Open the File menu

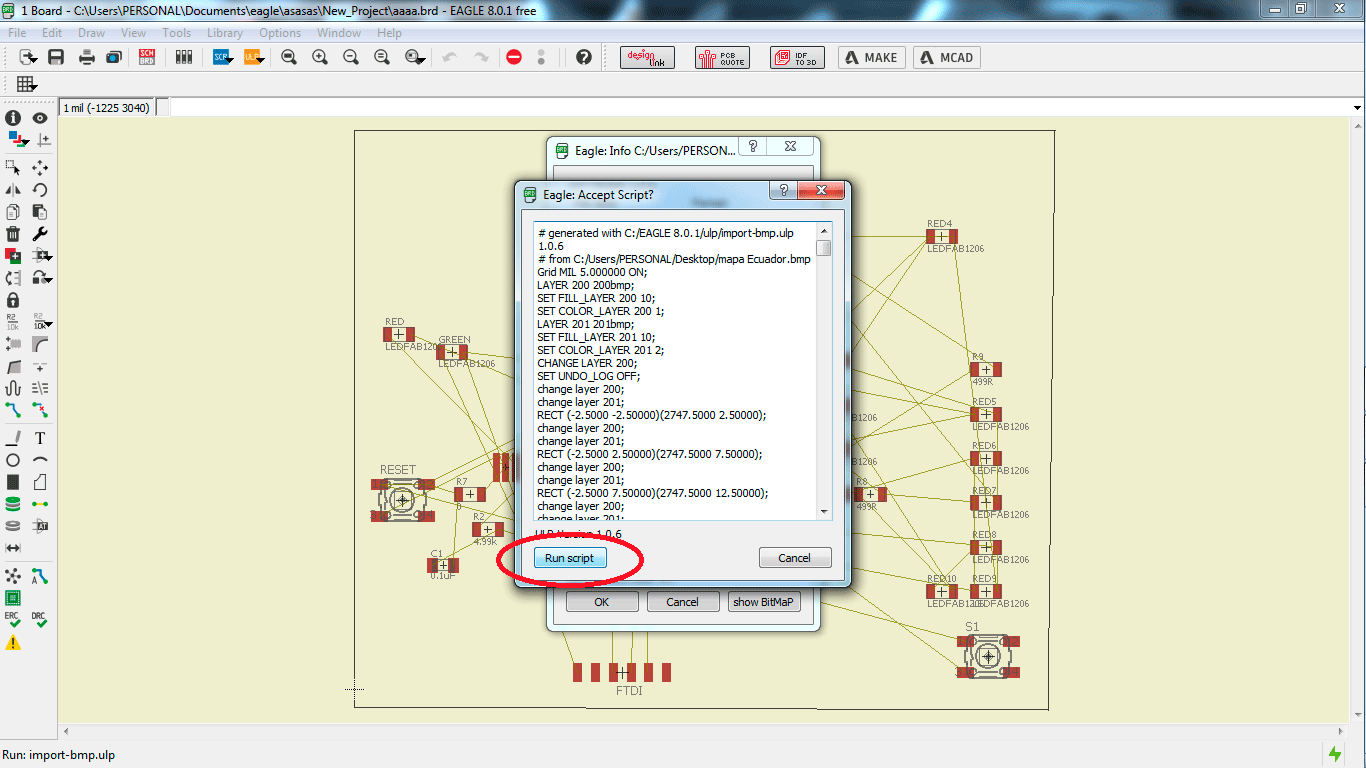17,33
